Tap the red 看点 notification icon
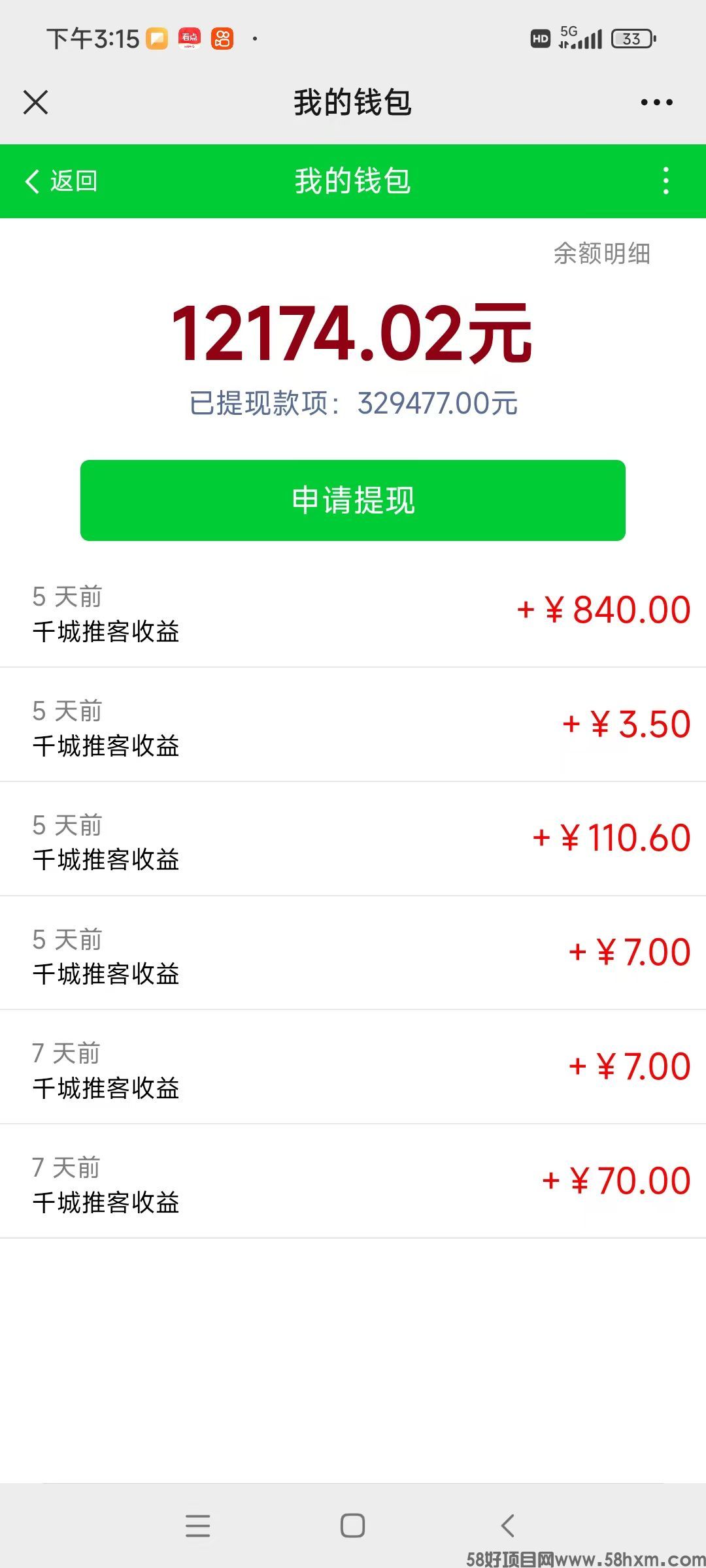Viewport: 706px width, 1568px height. pyautogui.click(x=190, y=39)
